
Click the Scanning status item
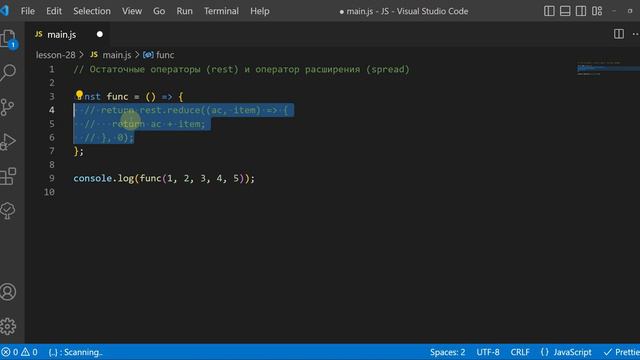point(75,352)
